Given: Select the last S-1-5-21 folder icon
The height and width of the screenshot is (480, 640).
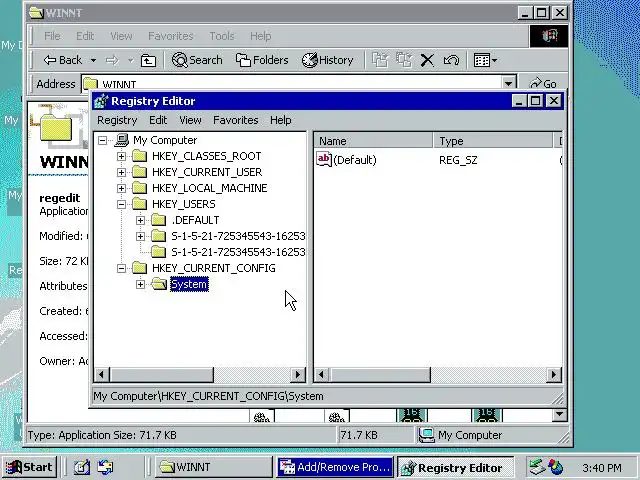Looking at the screenshot, I should click(158, 252).
